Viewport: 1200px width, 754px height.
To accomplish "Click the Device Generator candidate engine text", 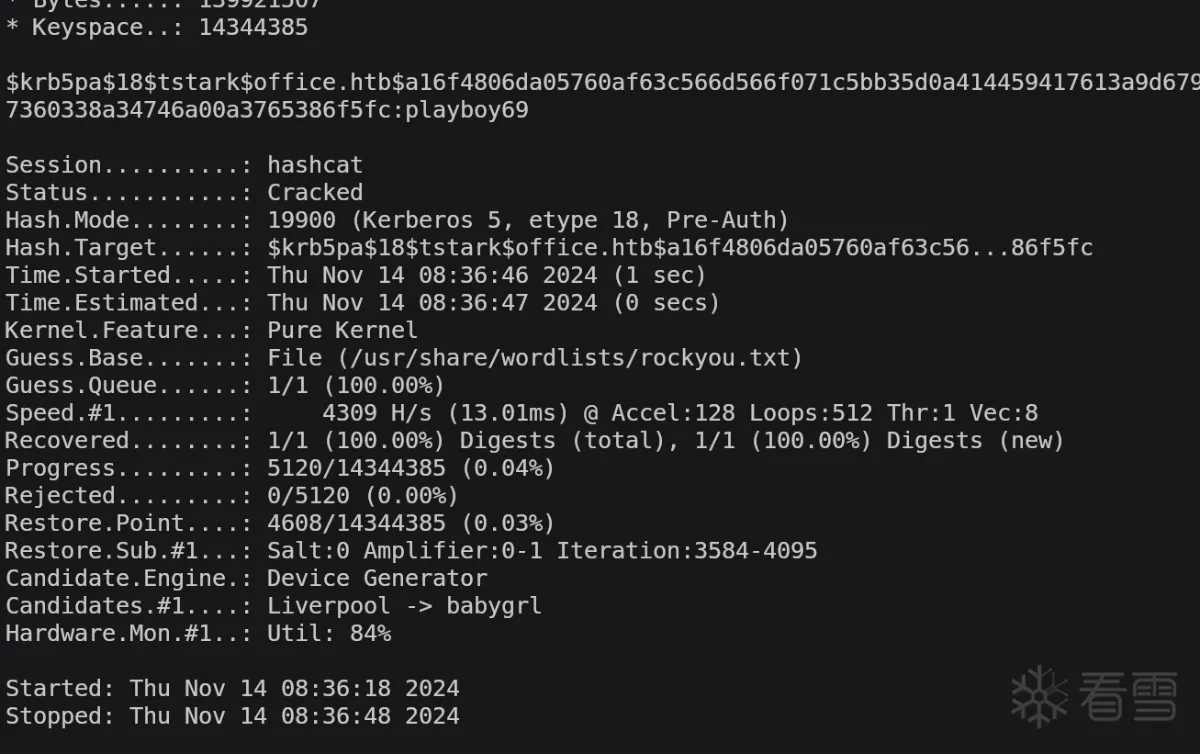I will pyautogui.click(x=376, y=578).
